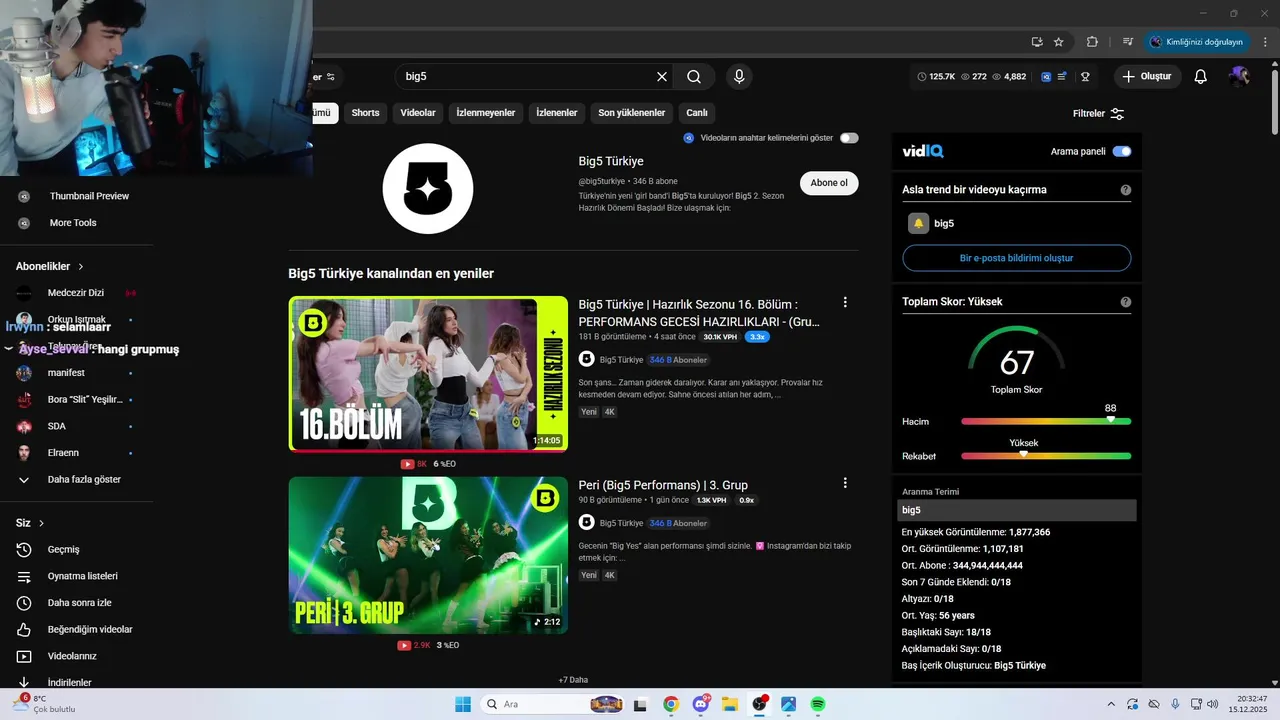Open Peri (Big5 Performans) 3. Grup title

(663, 485)
